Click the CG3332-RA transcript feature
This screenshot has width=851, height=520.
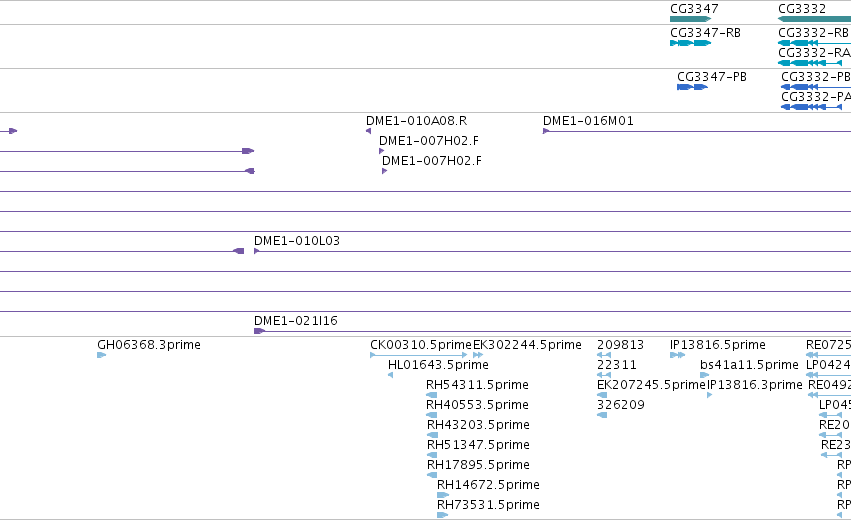(810, 63)
